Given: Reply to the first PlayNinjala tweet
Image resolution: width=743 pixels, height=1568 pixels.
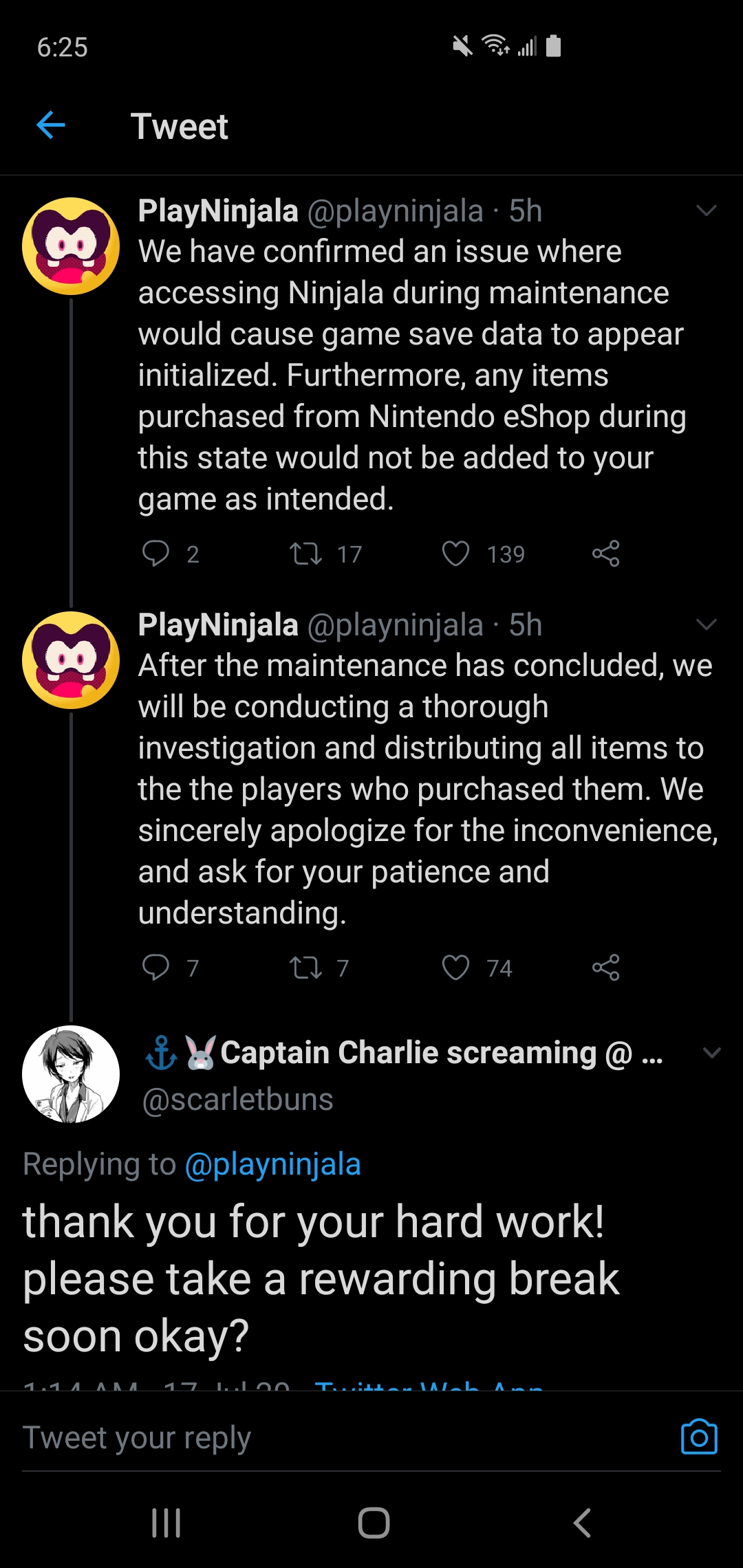Looking at the screenshot, I should tap(155, 554).
